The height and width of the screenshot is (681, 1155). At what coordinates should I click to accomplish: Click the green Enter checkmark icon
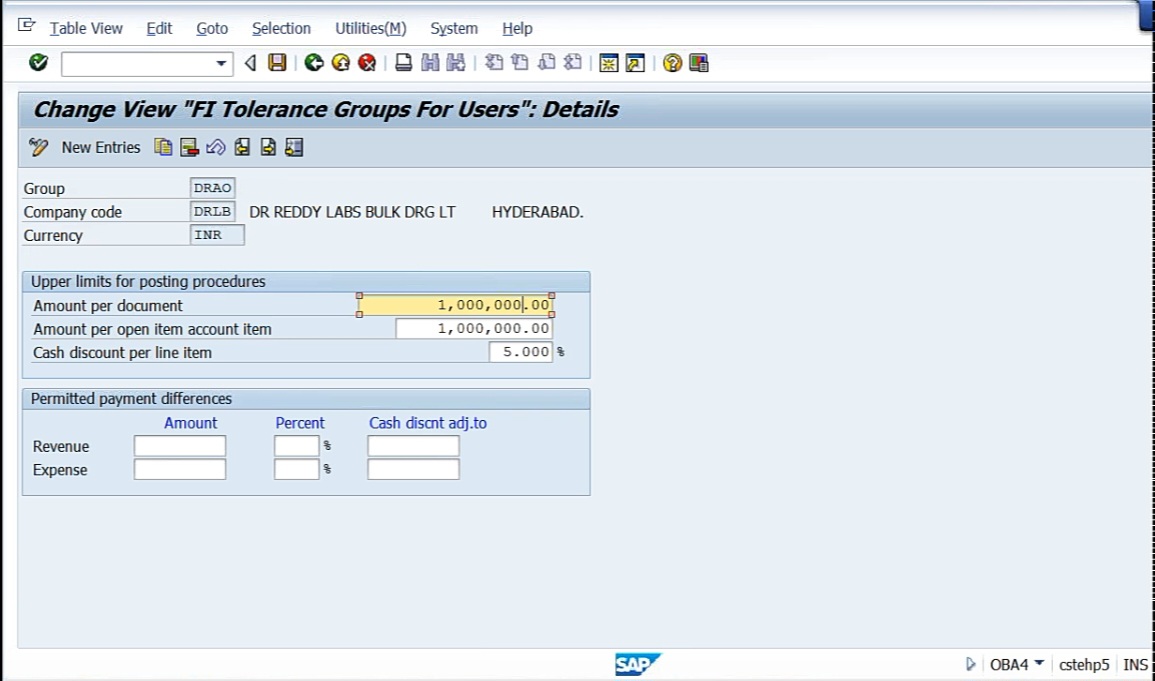(x=38, y=63)
